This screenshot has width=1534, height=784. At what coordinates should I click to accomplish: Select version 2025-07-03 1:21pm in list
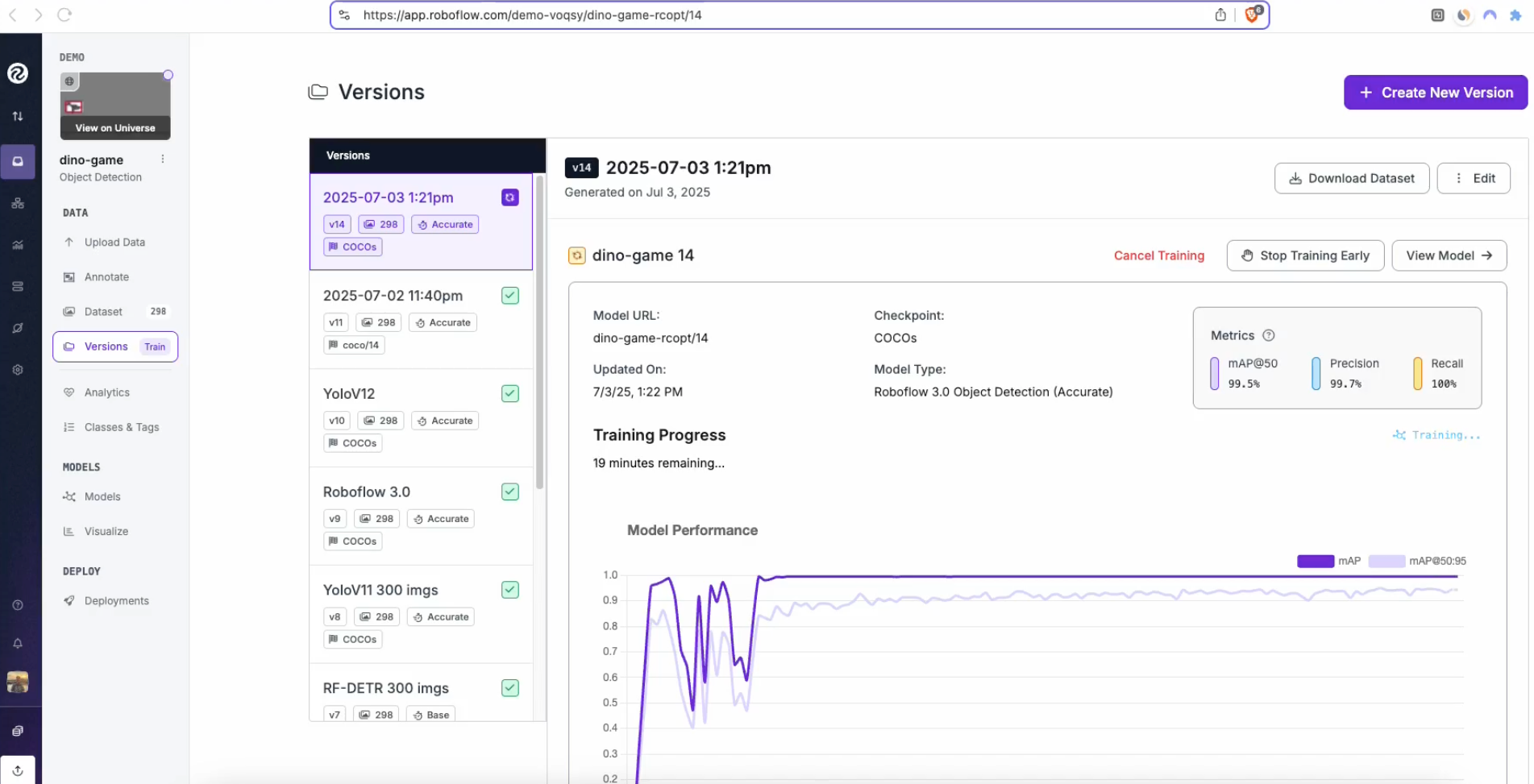(x=421, y=222)
